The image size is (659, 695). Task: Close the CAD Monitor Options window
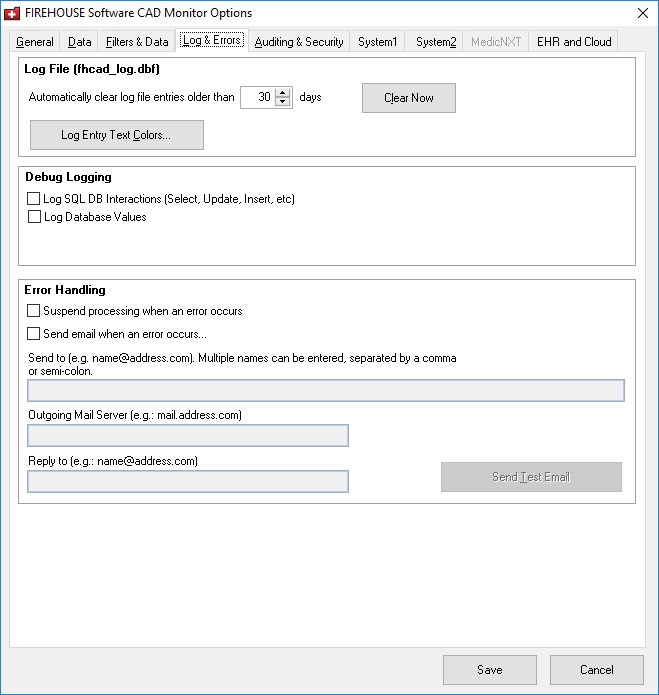click(x=643, y=13)
